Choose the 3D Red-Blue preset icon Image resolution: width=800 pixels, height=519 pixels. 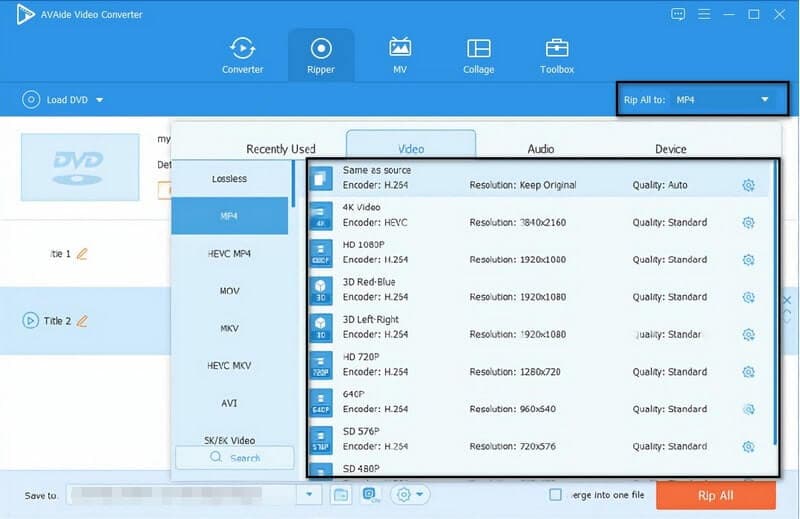tap(321, 290)
